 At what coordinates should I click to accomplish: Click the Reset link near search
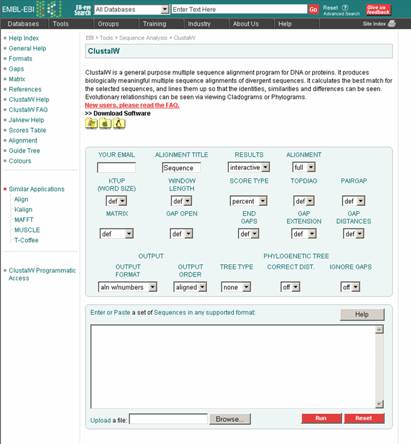click(331, 8)
